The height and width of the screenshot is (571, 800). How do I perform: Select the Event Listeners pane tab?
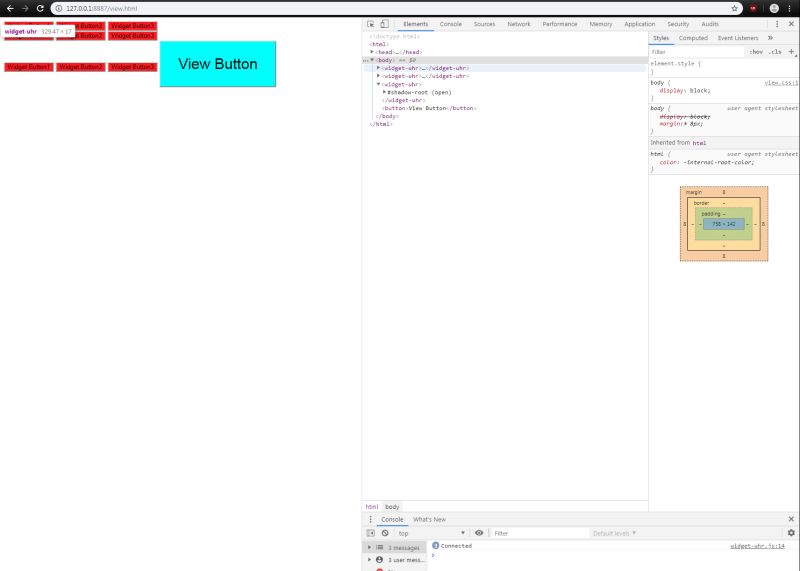[738, 38]
